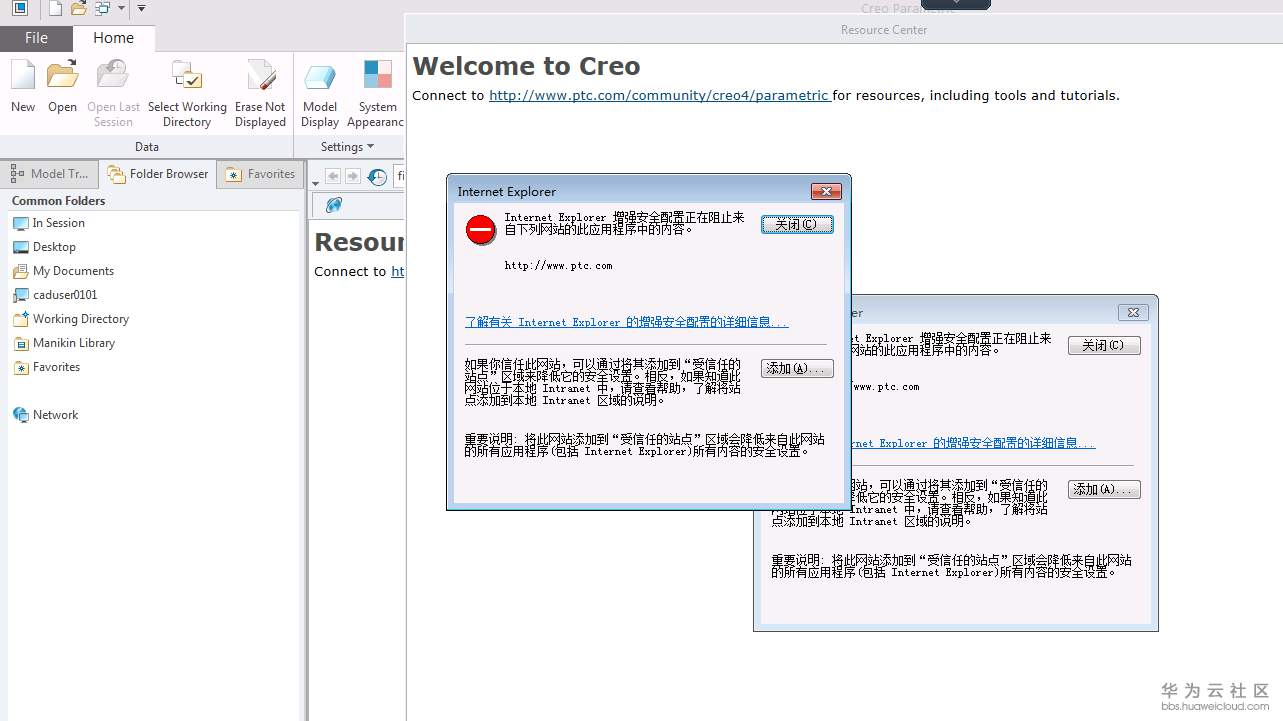This screenshot has height=721, width=1283.
Task: Open the ptc.com creo4 parametric link
Action: point(660,95)
